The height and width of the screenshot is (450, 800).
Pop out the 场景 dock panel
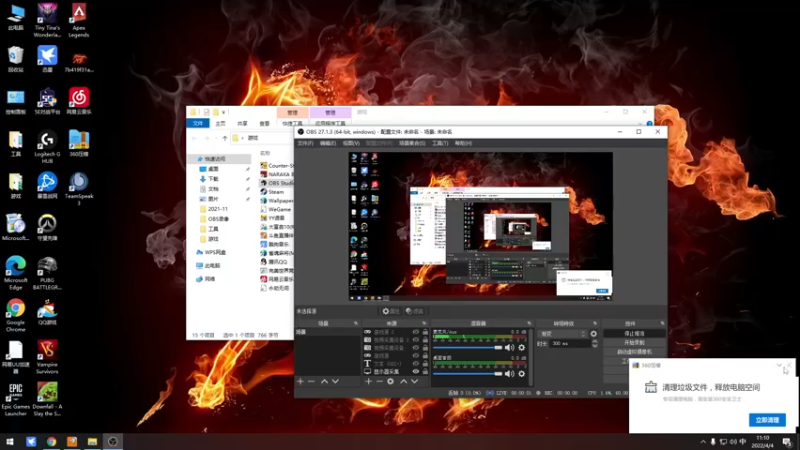356,323
